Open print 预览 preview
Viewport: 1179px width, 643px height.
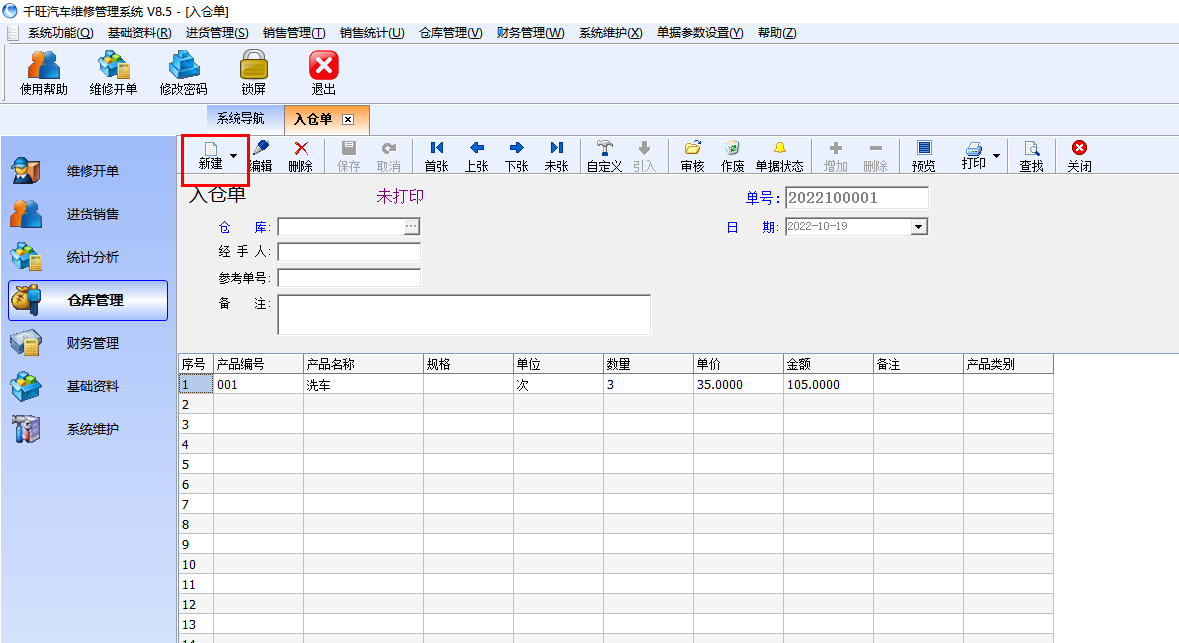(x=924, y=156)
